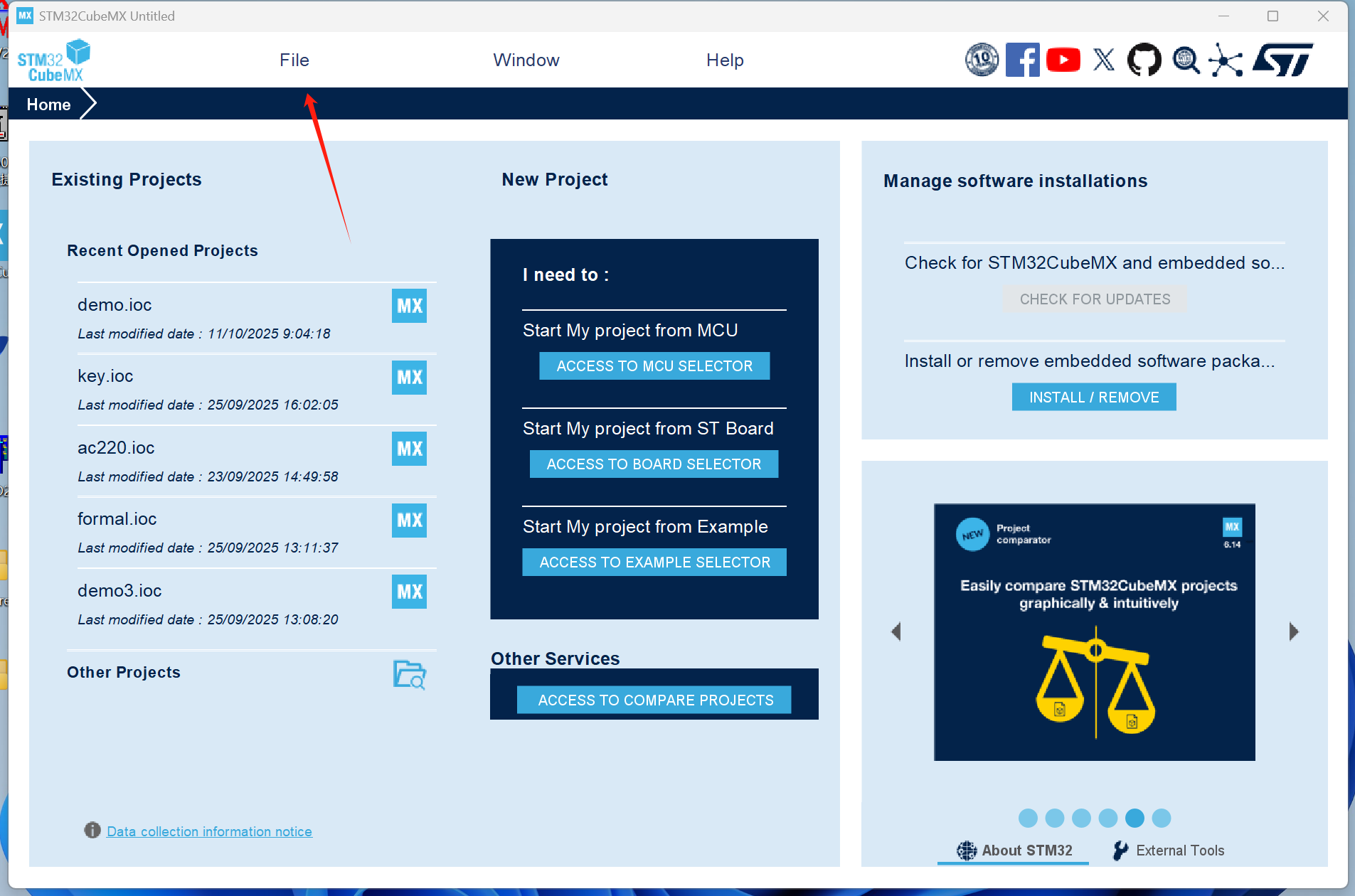
Task: Click INSTALL / REMOVE button
Action: [1094, 398]
